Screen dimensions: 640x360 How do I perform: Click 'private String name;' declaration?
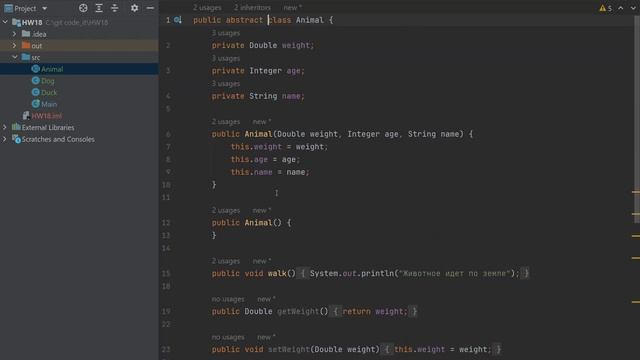coord(258,96)
